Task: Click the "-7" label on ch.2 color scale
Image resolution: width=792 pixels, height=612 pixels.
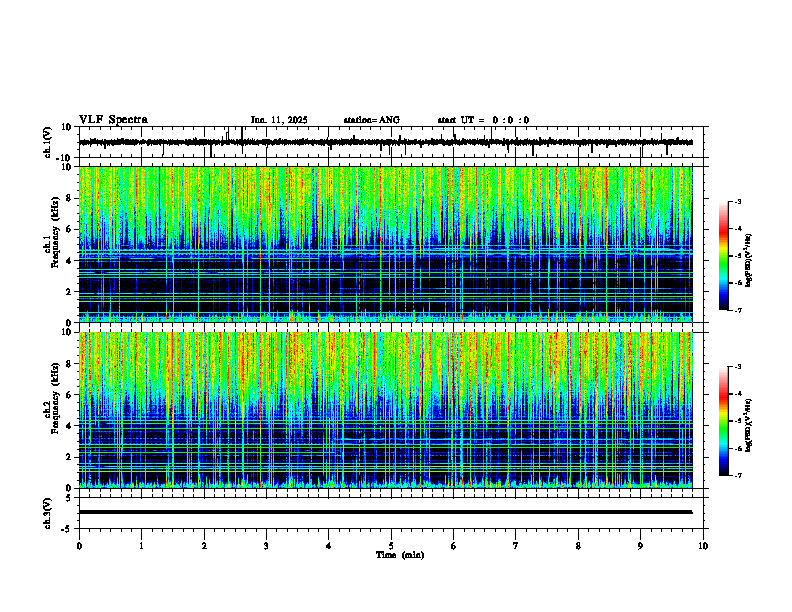Action: [738, 475]
